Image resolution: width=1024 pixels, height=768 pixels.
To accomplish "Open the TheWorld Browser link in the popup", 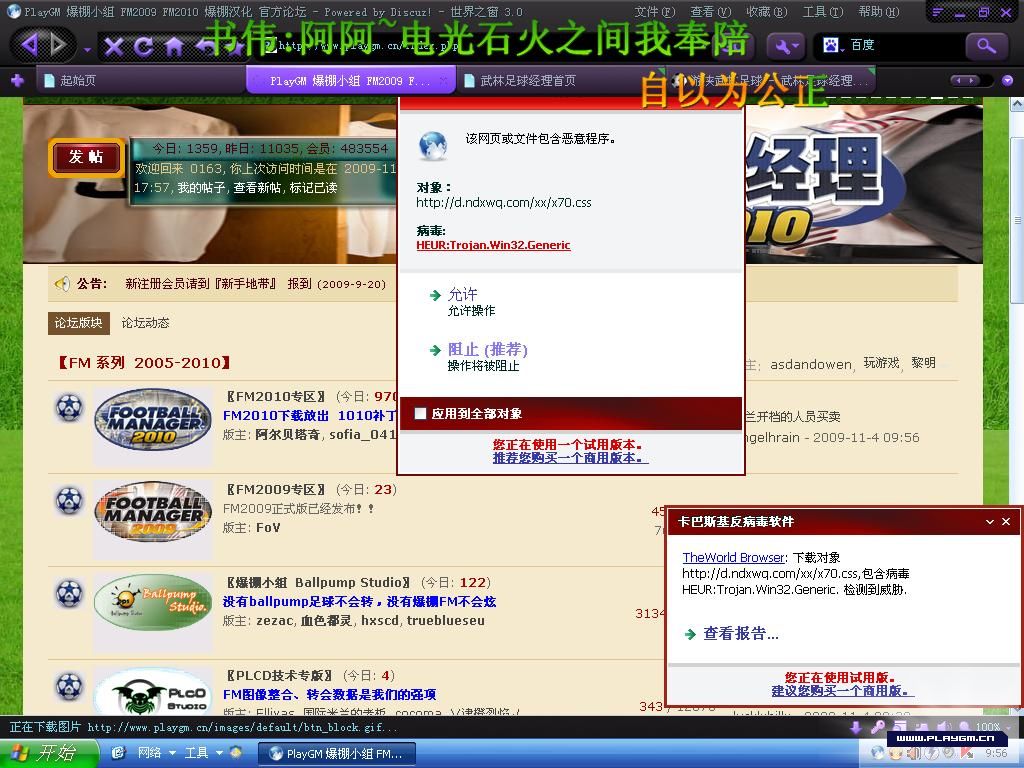I will 733,557.
